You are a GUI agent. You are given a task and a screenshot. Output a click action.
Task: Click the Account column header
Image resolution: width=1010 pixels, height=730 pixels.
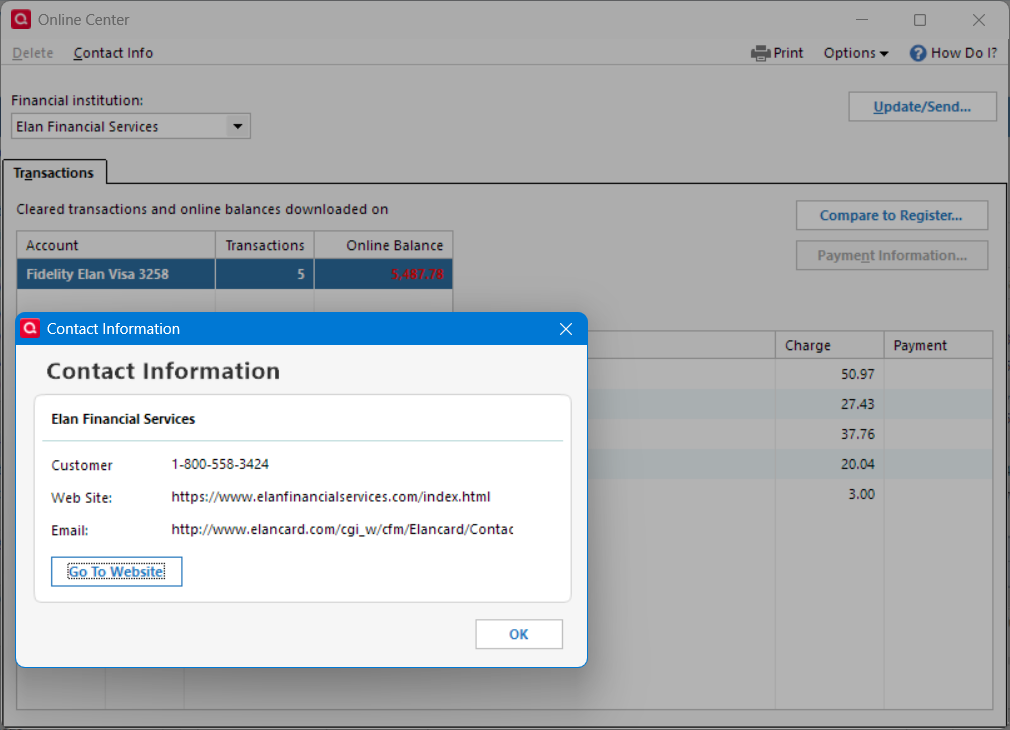coord(116,245)
